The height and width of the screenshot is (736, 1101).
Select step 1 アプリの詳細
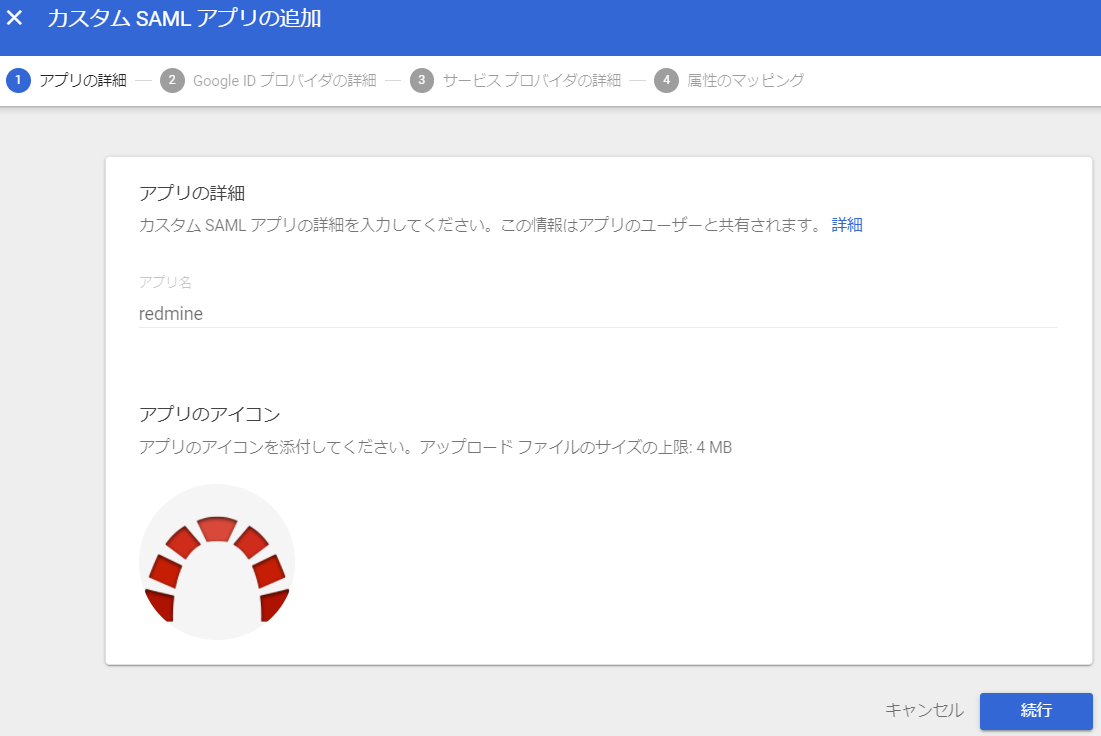click(x=67, y=80)
